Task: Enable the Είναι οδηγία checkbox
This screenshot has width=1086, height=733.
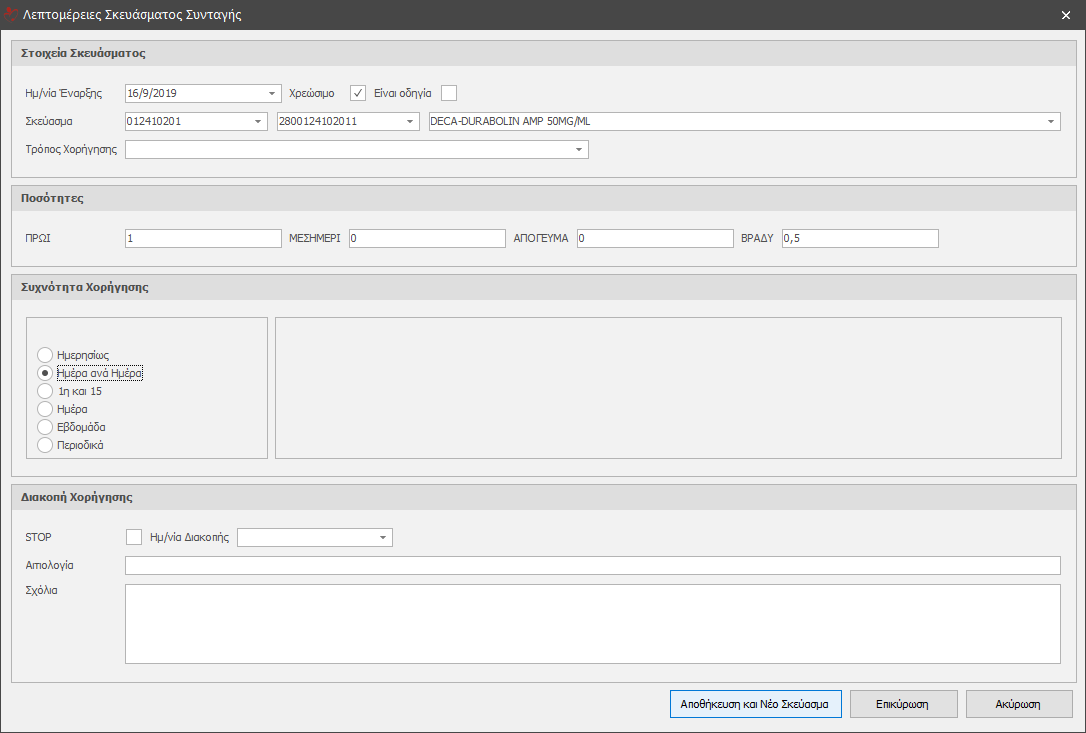Action: click(x=449, y=93)
